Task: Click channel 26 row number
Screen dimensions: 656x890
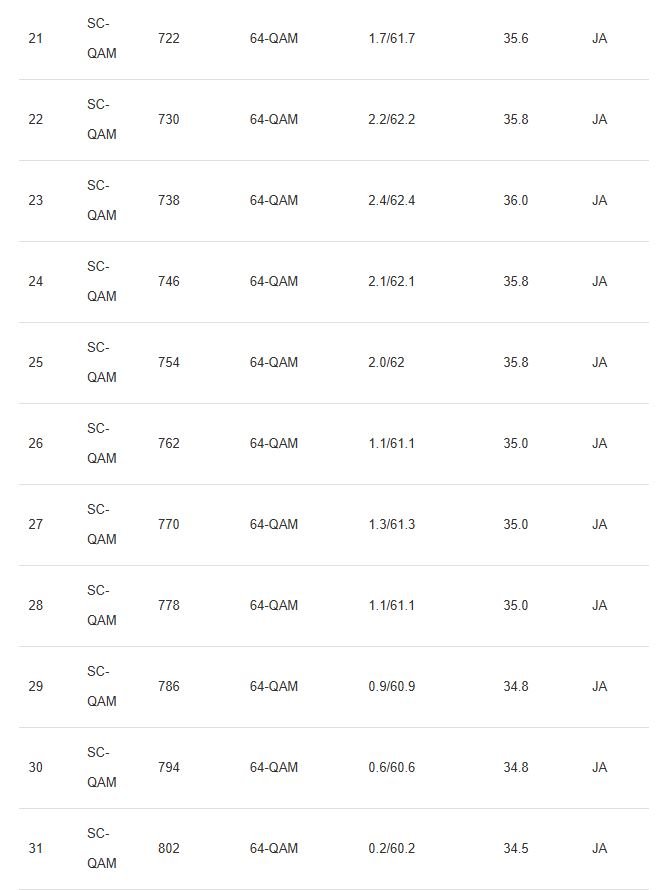Action: pos(36,443)
